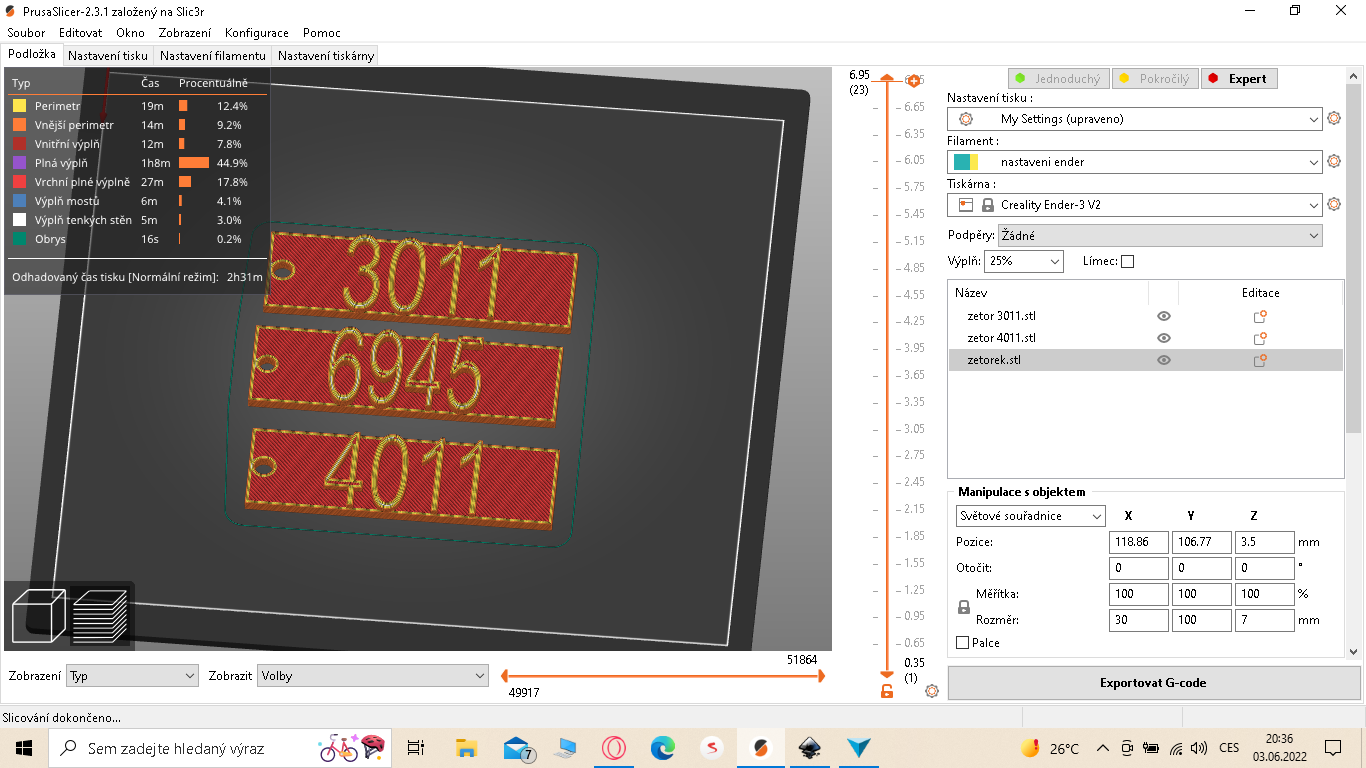This screenshot has width=1366, height=768.
Task: Click the edit icon for zetor 3011.stl
Action: 1260,316
